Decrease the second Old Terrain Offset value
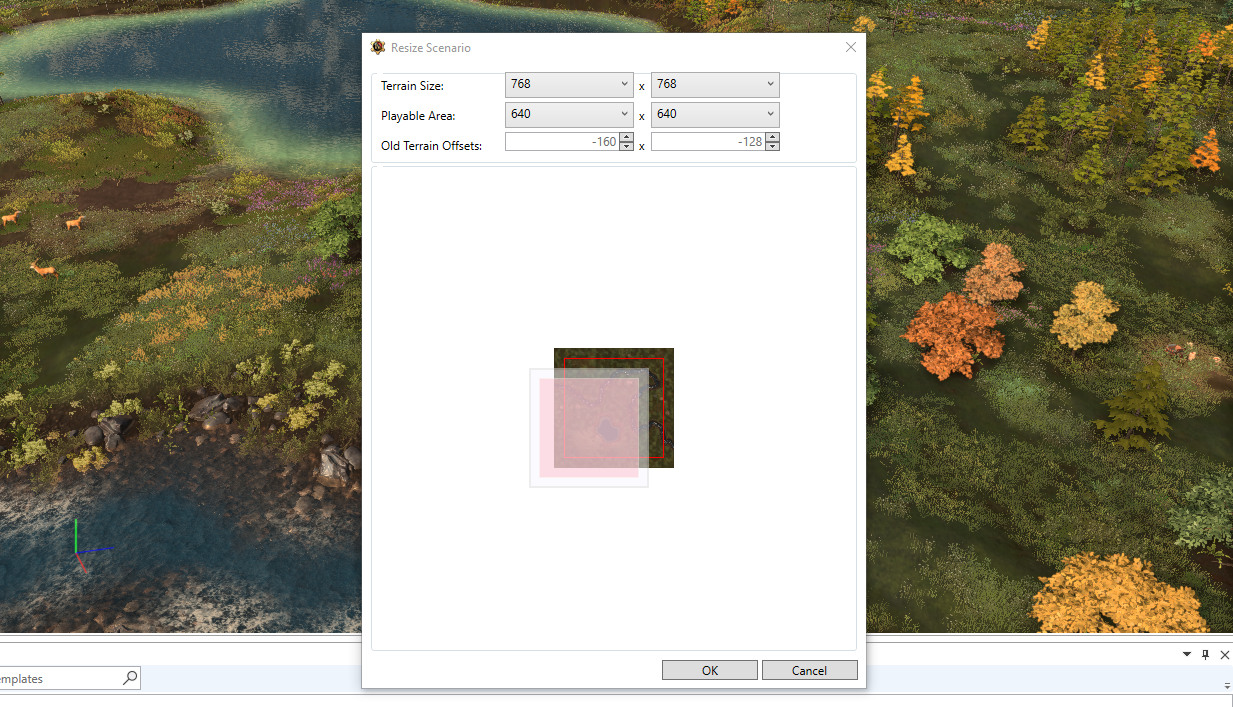The height and width of the screenshot is (707, 1233). (773, 146)
